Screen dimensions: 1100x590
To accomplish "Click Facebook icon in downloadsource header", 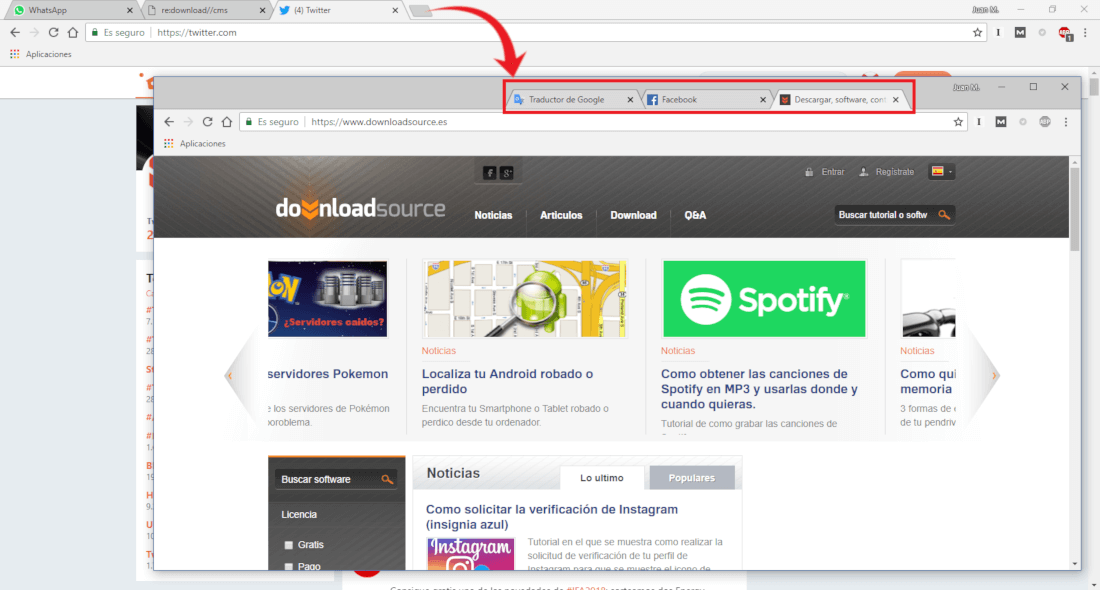I will [490, 173].
